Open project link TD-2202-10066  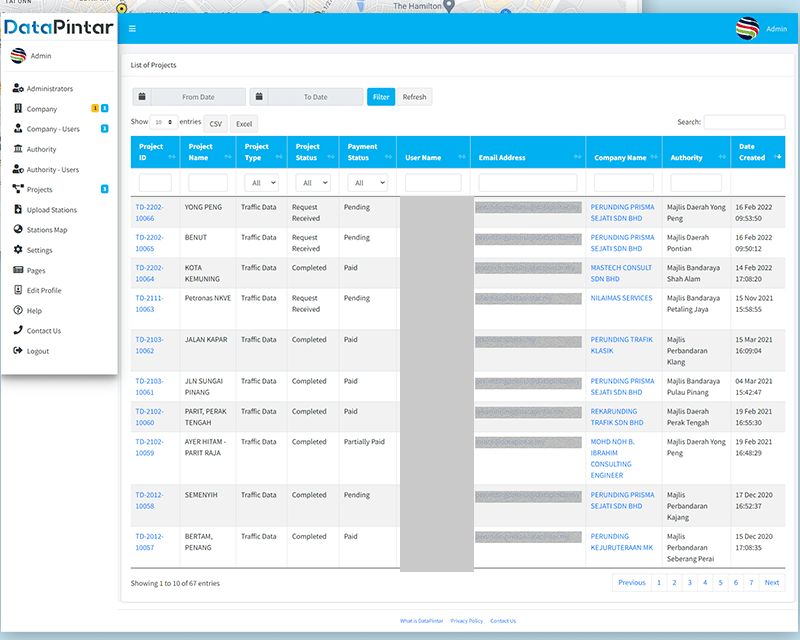(149, 212)
